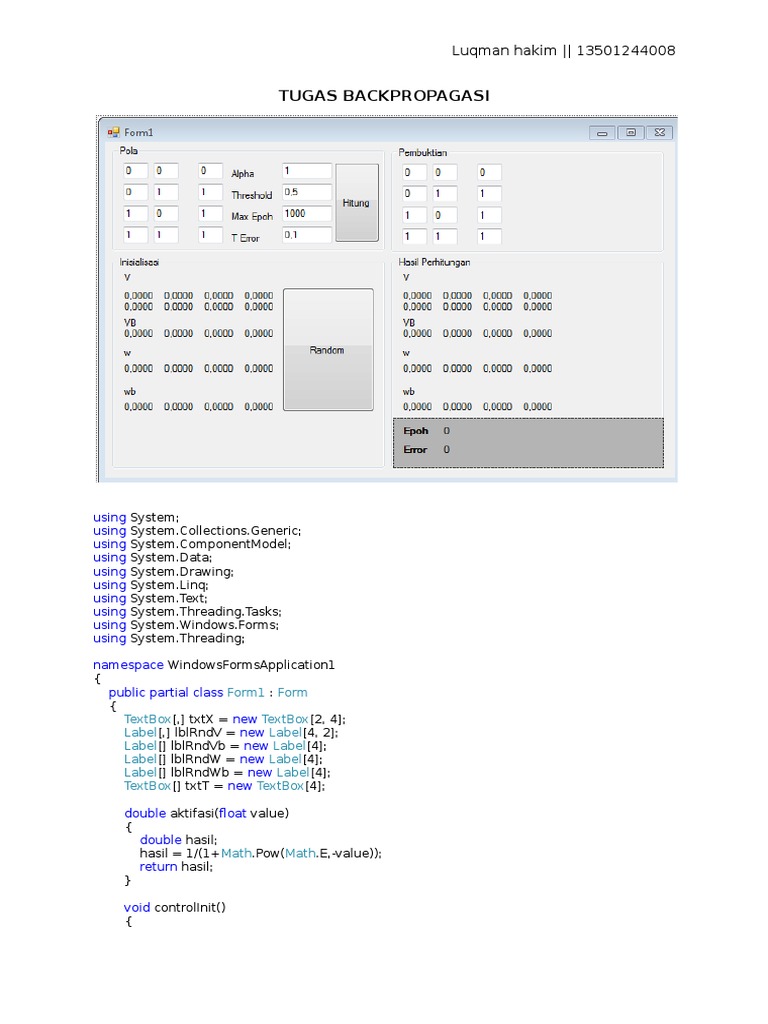Click the line 'using System.Threading.Tasks;'
Screen dimensions: 768x1024
click(x=187, y=612)
